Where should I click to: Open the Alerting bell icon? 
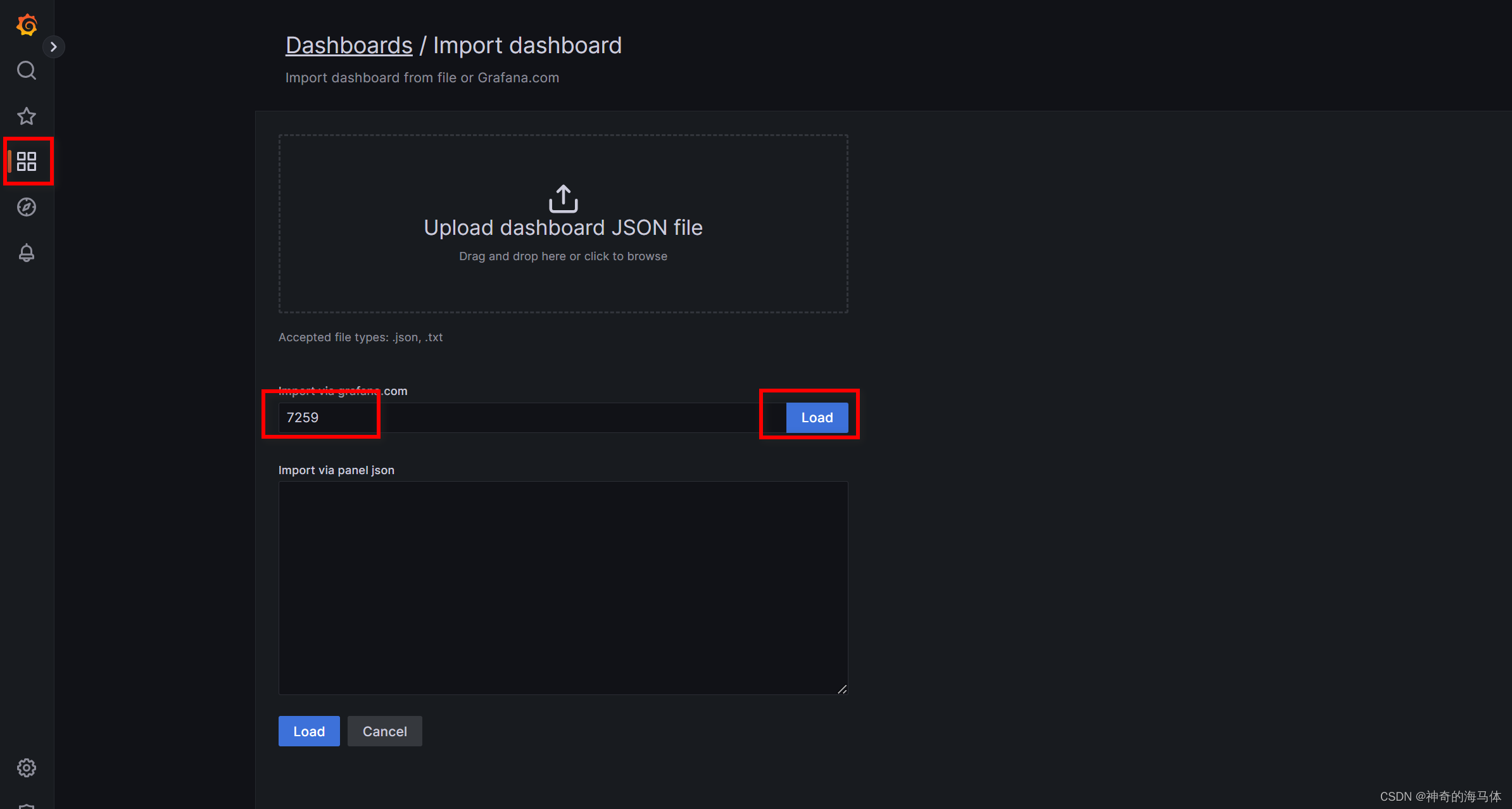pyautogui.click(x=27, y=253)
